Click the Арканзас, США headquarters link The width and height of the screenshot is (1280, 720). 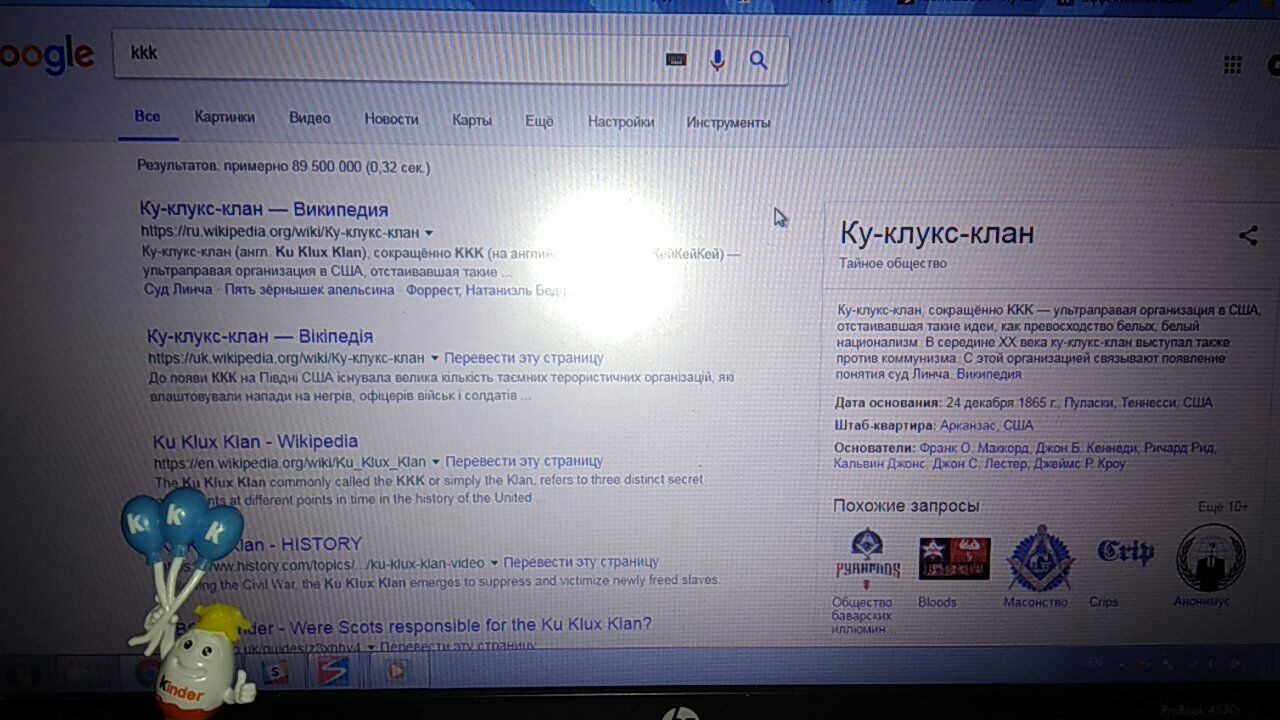pos(987,426)
